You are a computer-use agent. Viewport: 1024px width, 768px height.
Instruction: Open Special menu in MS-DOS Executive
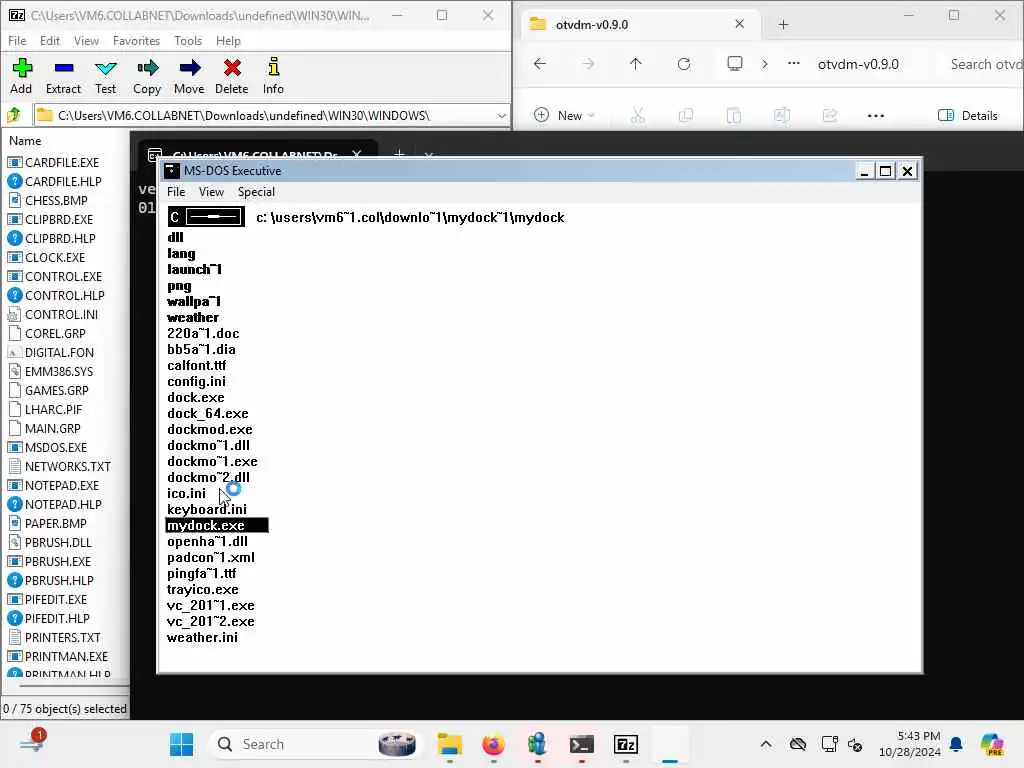click(256, 192)
